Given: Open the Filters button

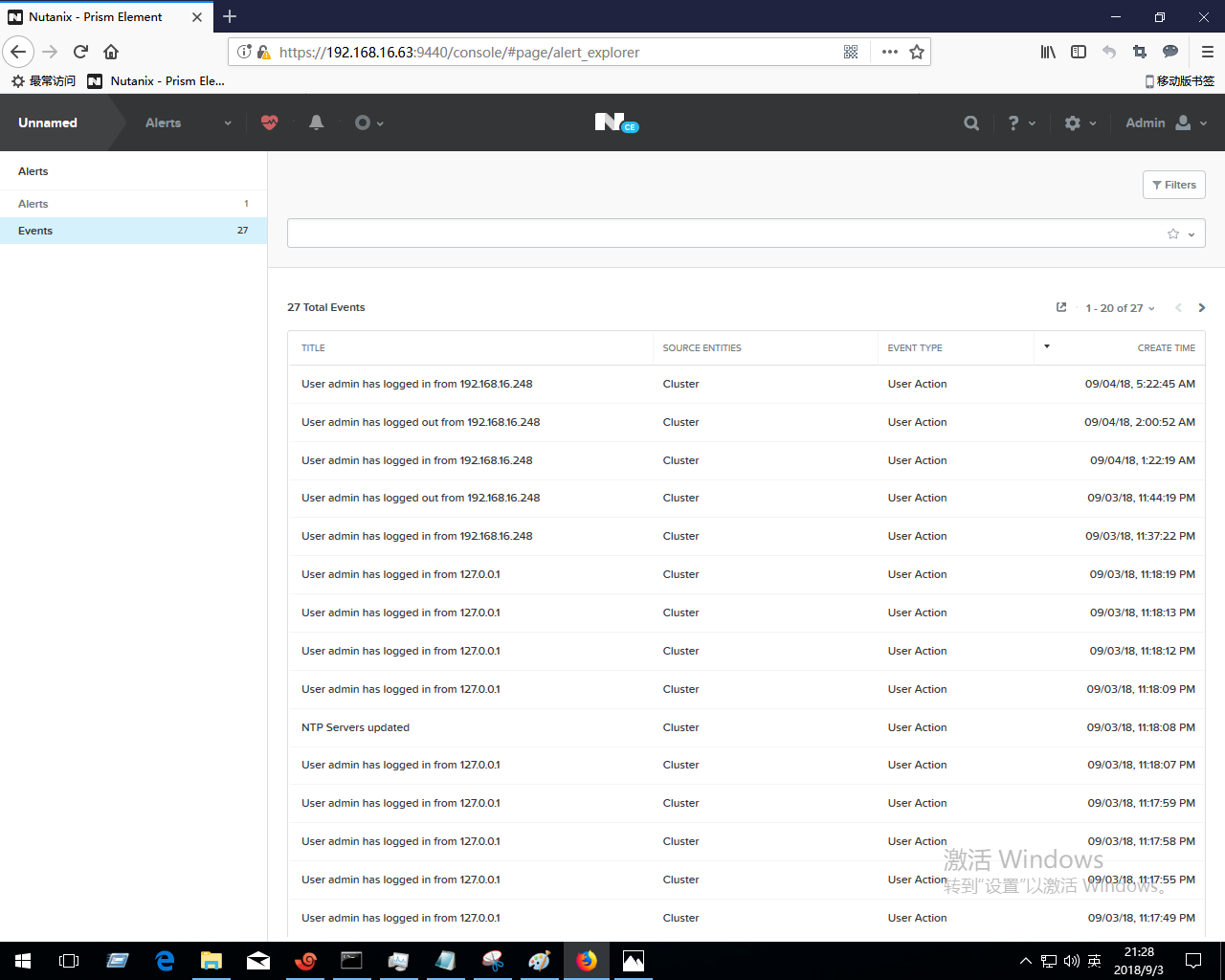Looking at the screenshot, I should click(1174, 185).
